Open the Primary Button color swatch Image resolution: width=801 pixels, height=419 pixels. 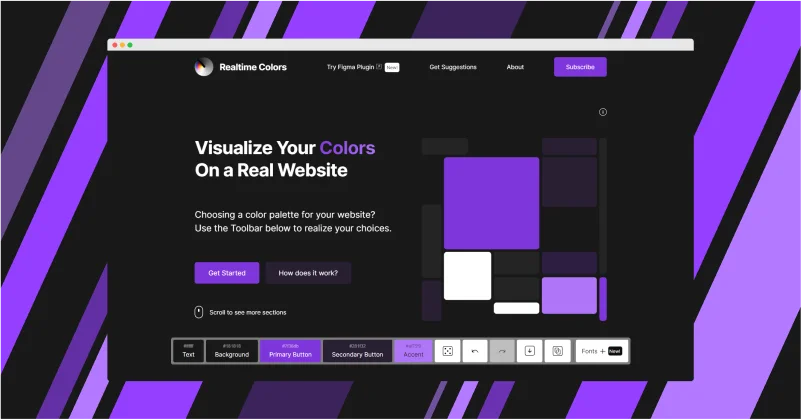tap(290, 351)
